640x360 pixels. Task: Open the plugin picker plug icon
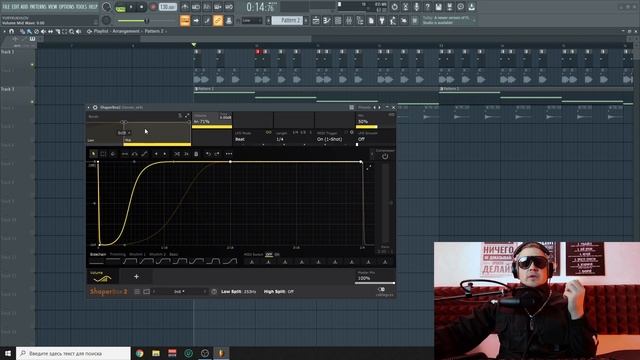pyautogui.click(x=382, y=20)
